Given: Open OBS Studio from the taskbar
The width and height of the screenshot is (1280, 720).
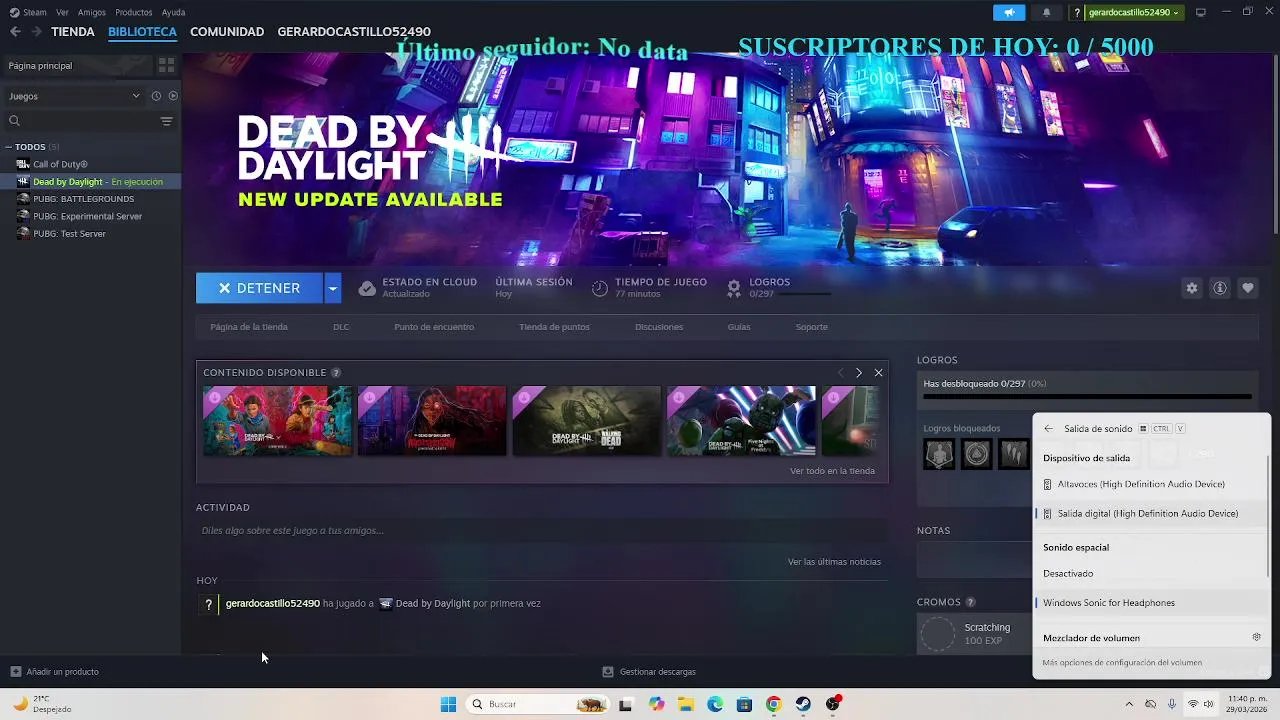Looking at the screenshot, I should click(x=833, y=704).
